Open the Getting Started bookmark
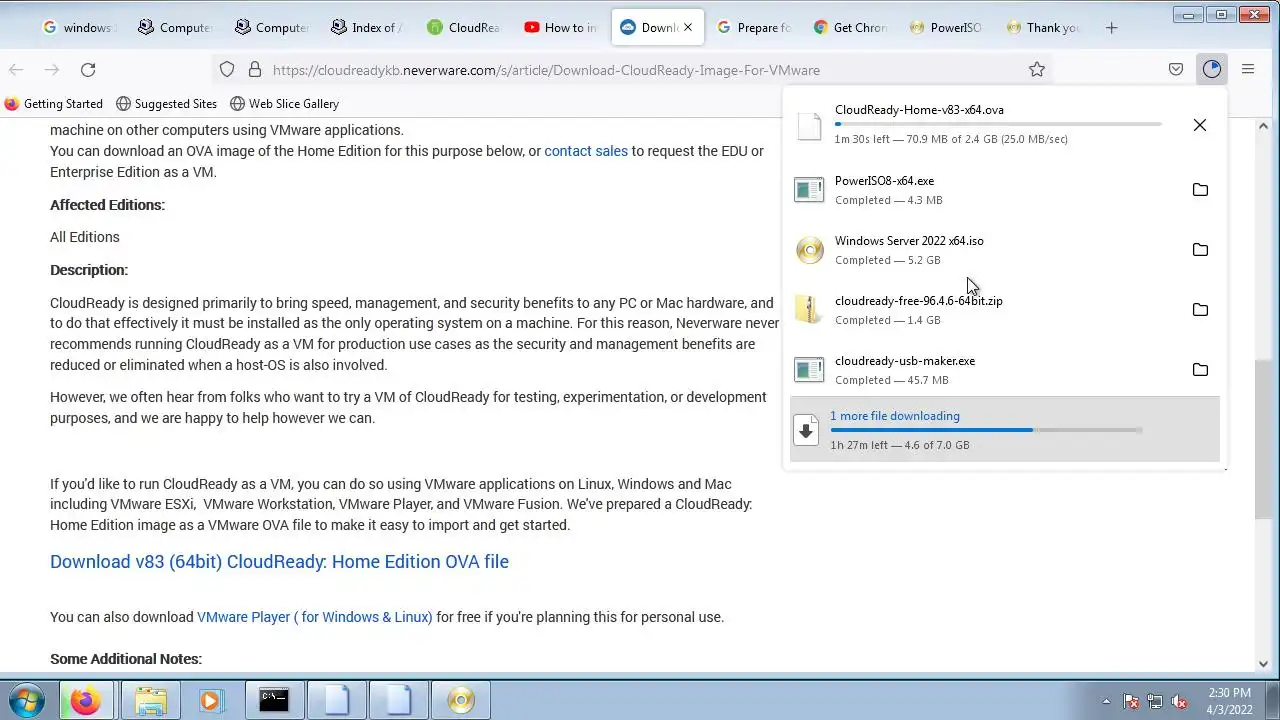 [x=54, y=103]
